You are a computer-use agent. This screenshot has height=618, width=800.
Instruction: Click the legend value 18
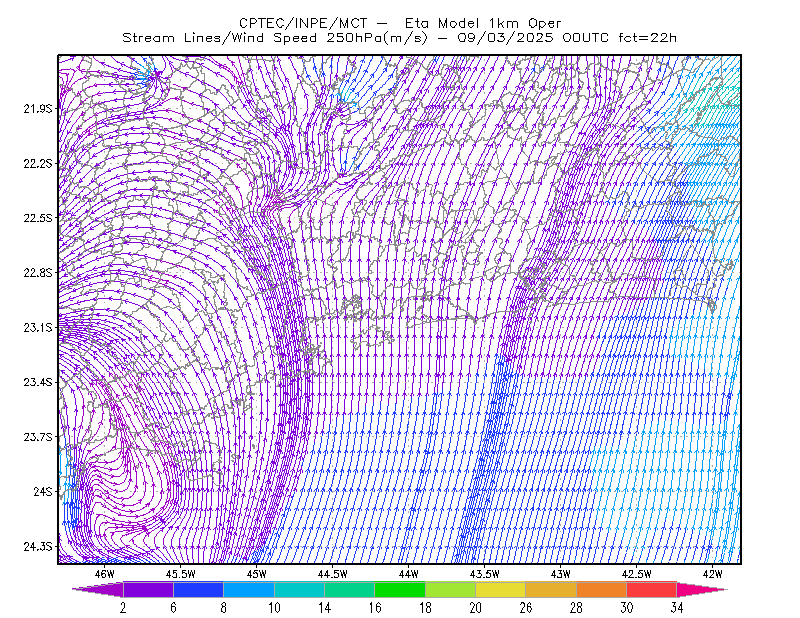[x=426, y=608]
